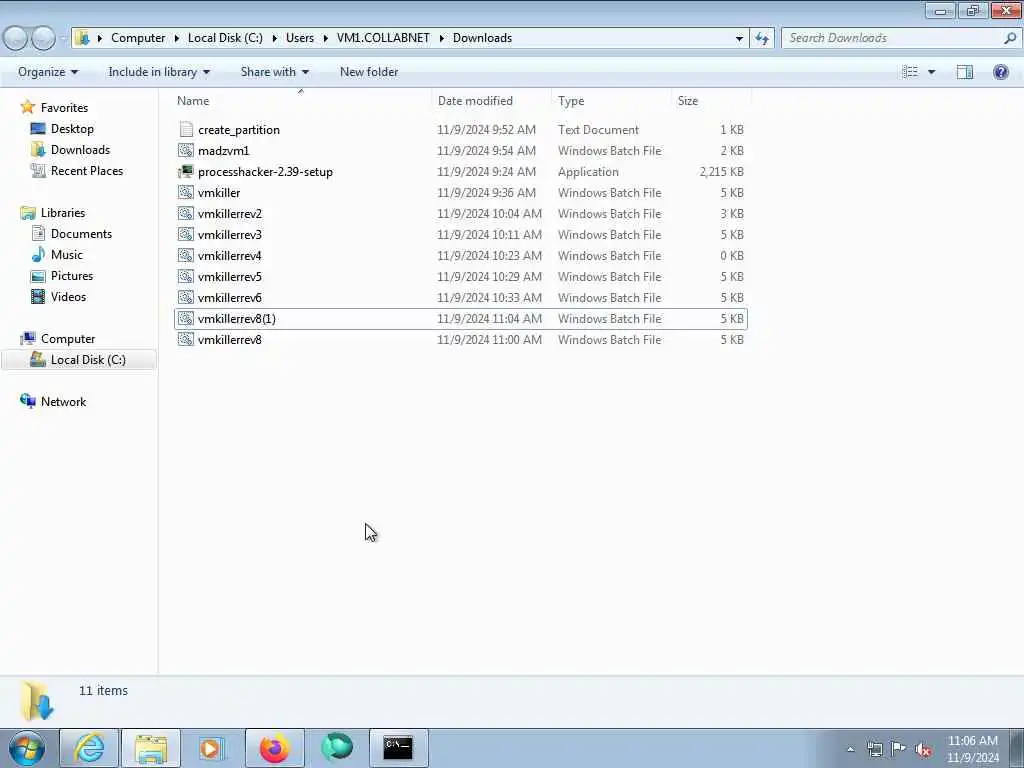Expand the arrow after Computer in breadcrumb
Screen dimensions: 1024x768
tap(177, 38)
